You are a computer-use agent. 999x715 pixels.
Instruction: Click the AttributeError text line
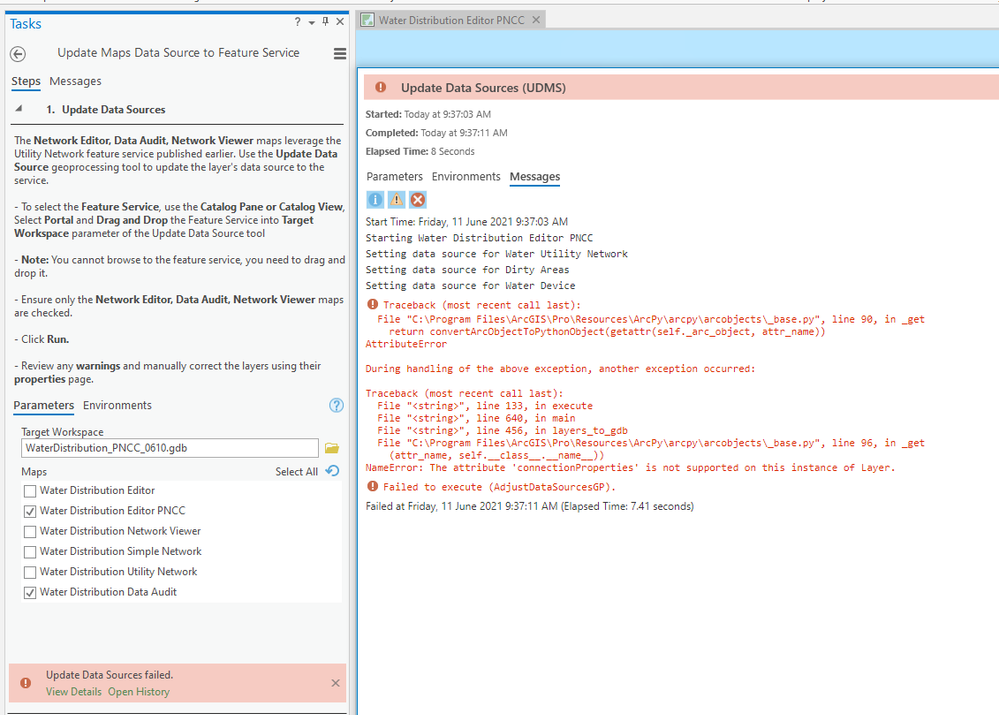tap(406, 344)
